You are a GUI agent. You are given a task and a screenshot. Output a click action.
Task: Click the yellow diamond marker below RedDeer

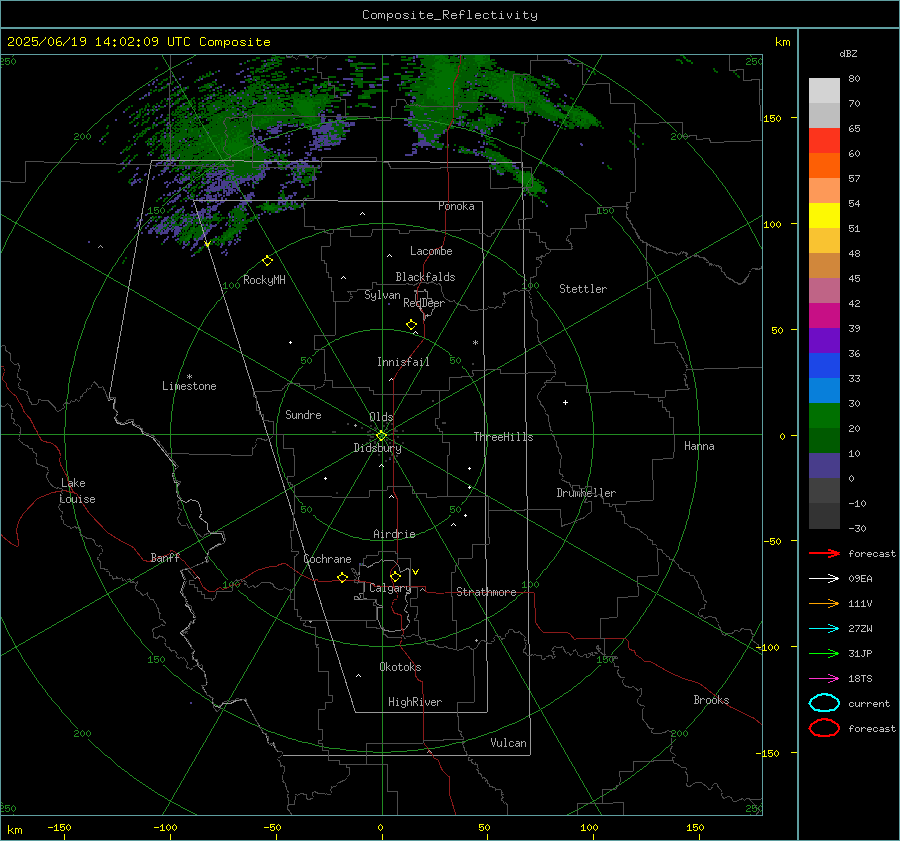tap(411, 325)
